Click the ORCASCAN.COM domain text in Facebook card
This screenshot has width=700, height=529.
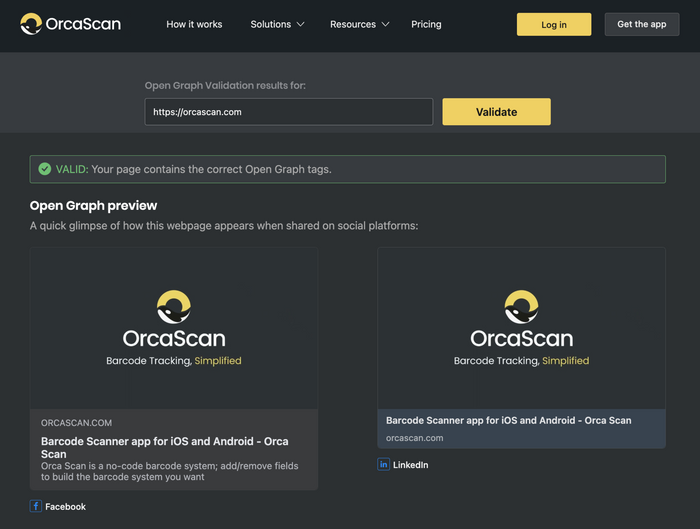pyautogui.click(x=76, y=423)
